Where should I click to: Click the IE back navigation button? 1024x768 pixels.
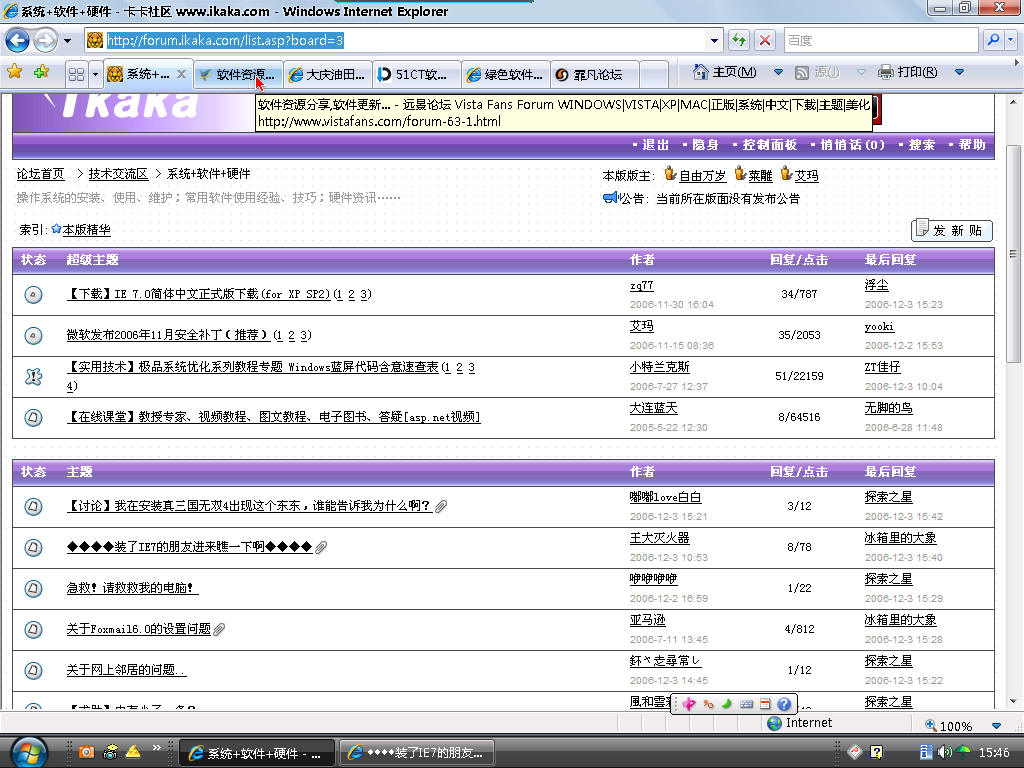coord(17,40)
